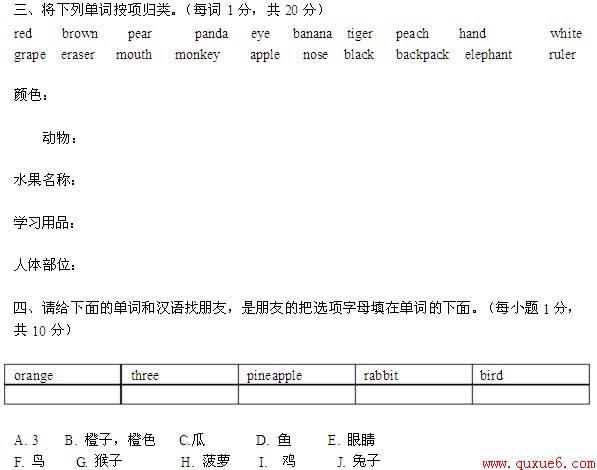Click the empty answer cell below "pineapple"
This screenshot has width=597, height=470.
coord(297,395)
